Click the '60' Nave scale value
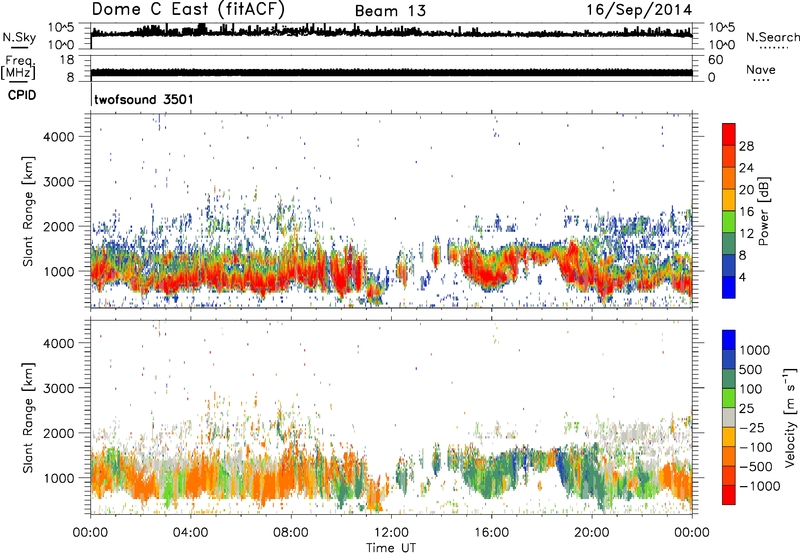The height and width of the screenshot is (554, 800). pos(715,60)
